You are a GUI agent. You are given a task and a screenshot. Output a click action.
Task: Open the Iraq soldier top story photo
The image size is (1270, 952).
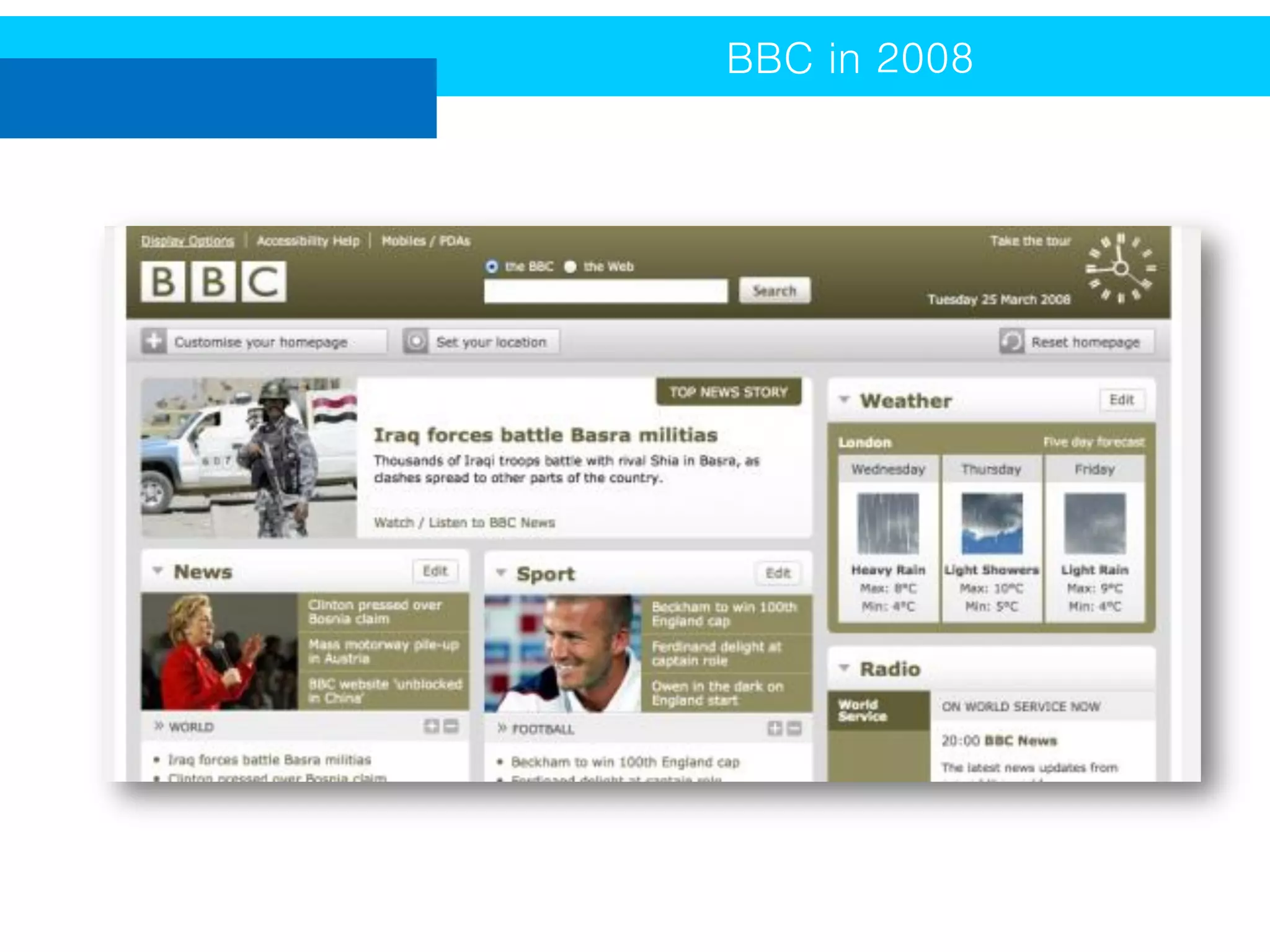[x=249, y=457]
